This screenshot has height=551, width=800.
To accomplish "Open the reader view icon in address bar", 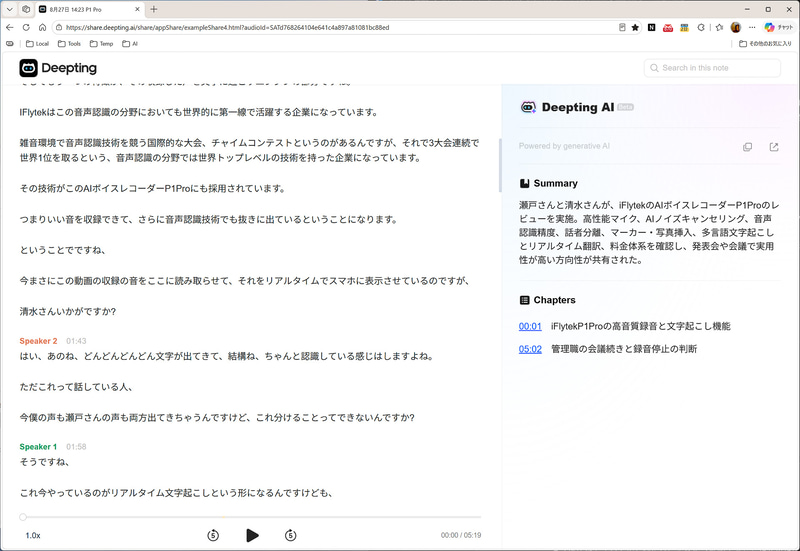I will (622, 28).
